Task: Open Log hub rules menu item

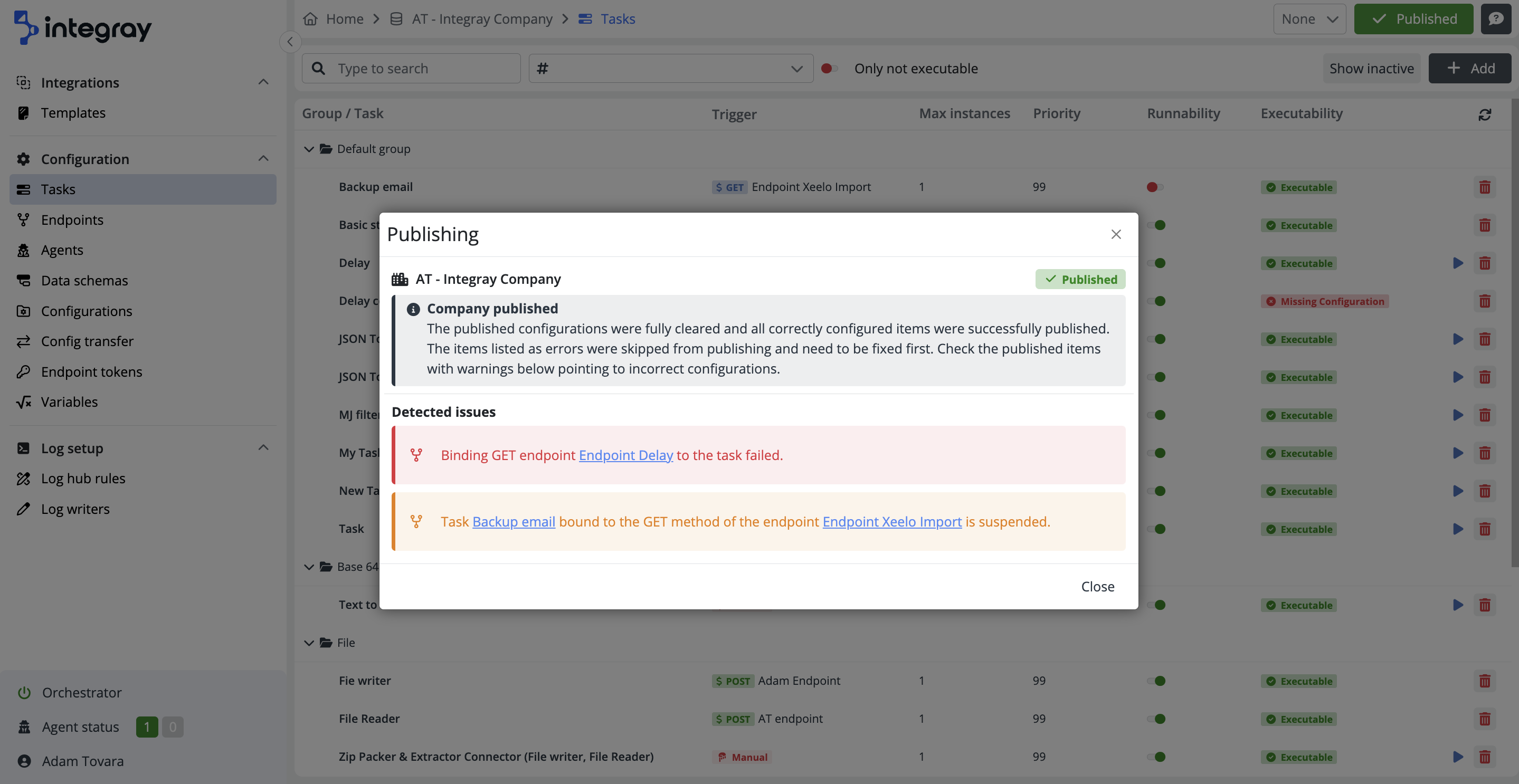Action: coord(82,479)
